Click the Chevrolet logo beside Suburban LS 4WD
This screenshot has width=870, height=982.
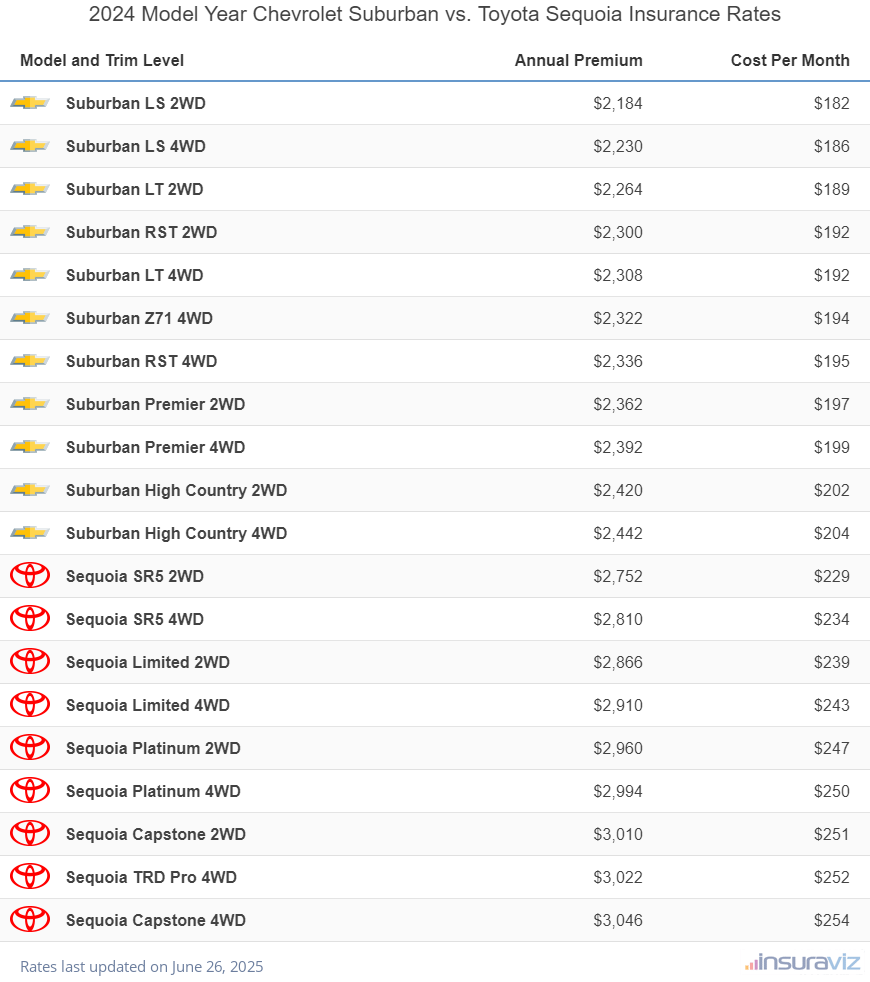click(30, 146)
